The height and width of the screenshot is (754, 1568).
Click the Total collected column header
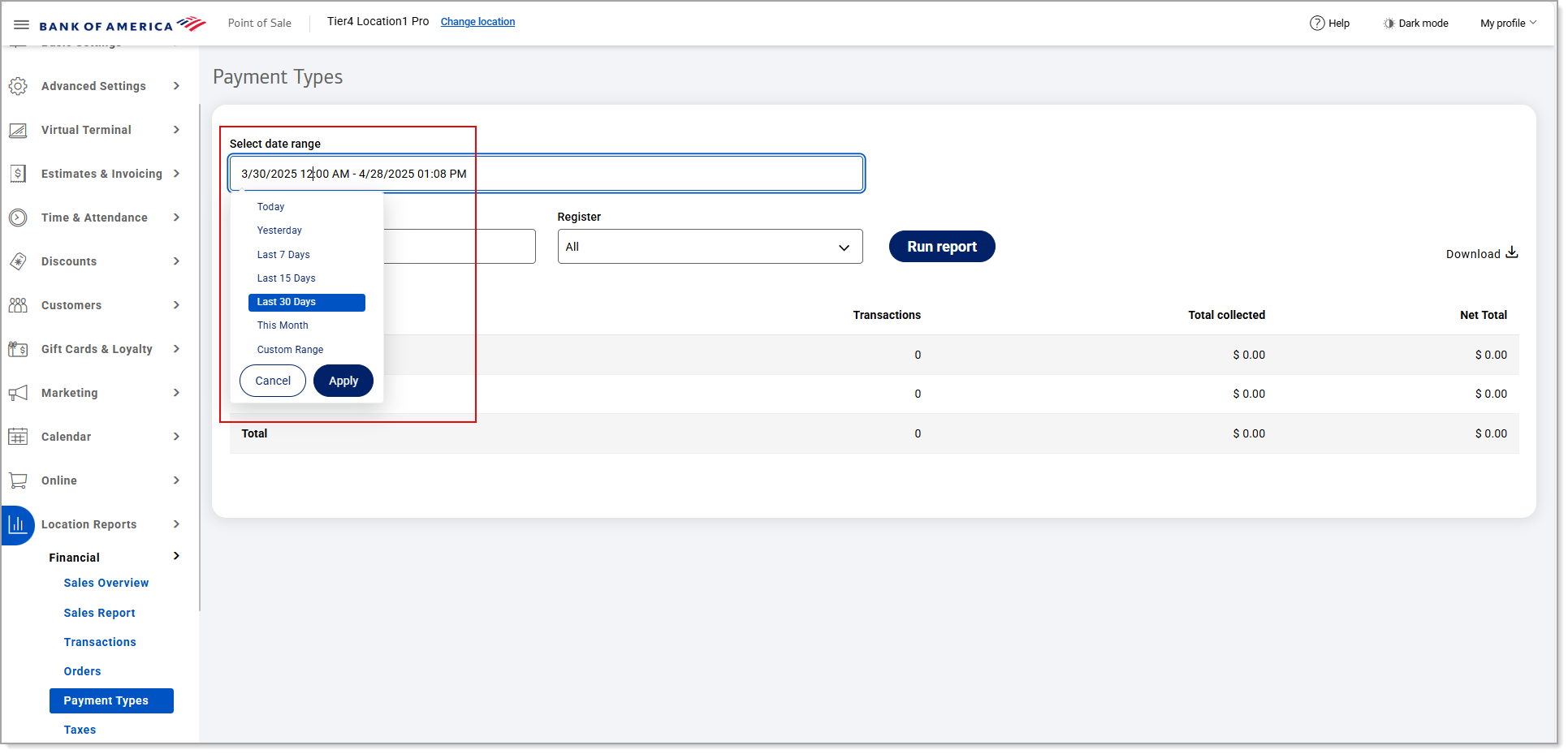click(1226, 315)
